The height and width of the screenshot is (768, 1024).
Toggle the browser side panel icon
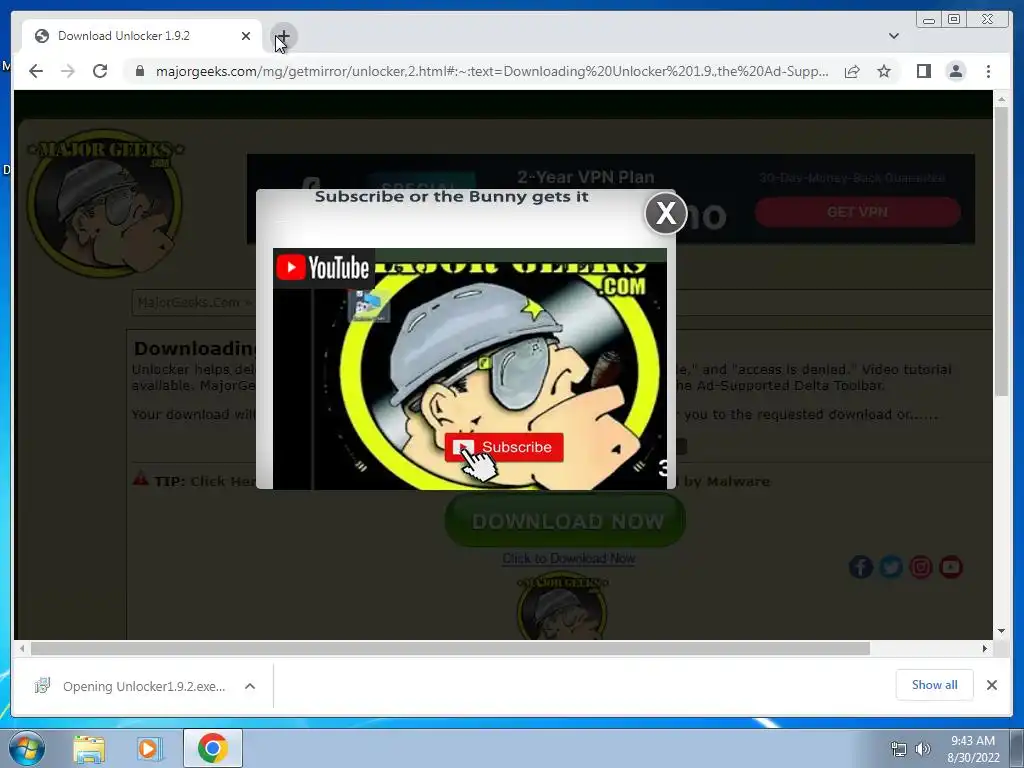[x=923, y=71]
